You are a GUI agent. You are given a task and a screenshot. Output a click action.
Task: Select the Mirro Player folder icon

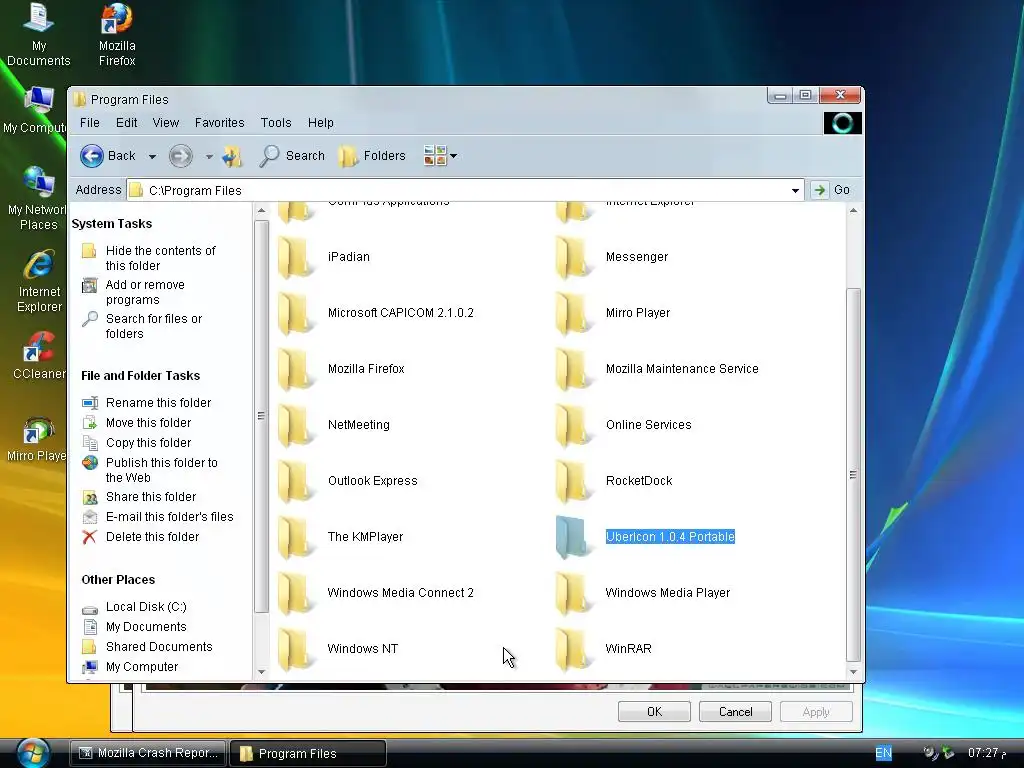(x=574, y=313)
